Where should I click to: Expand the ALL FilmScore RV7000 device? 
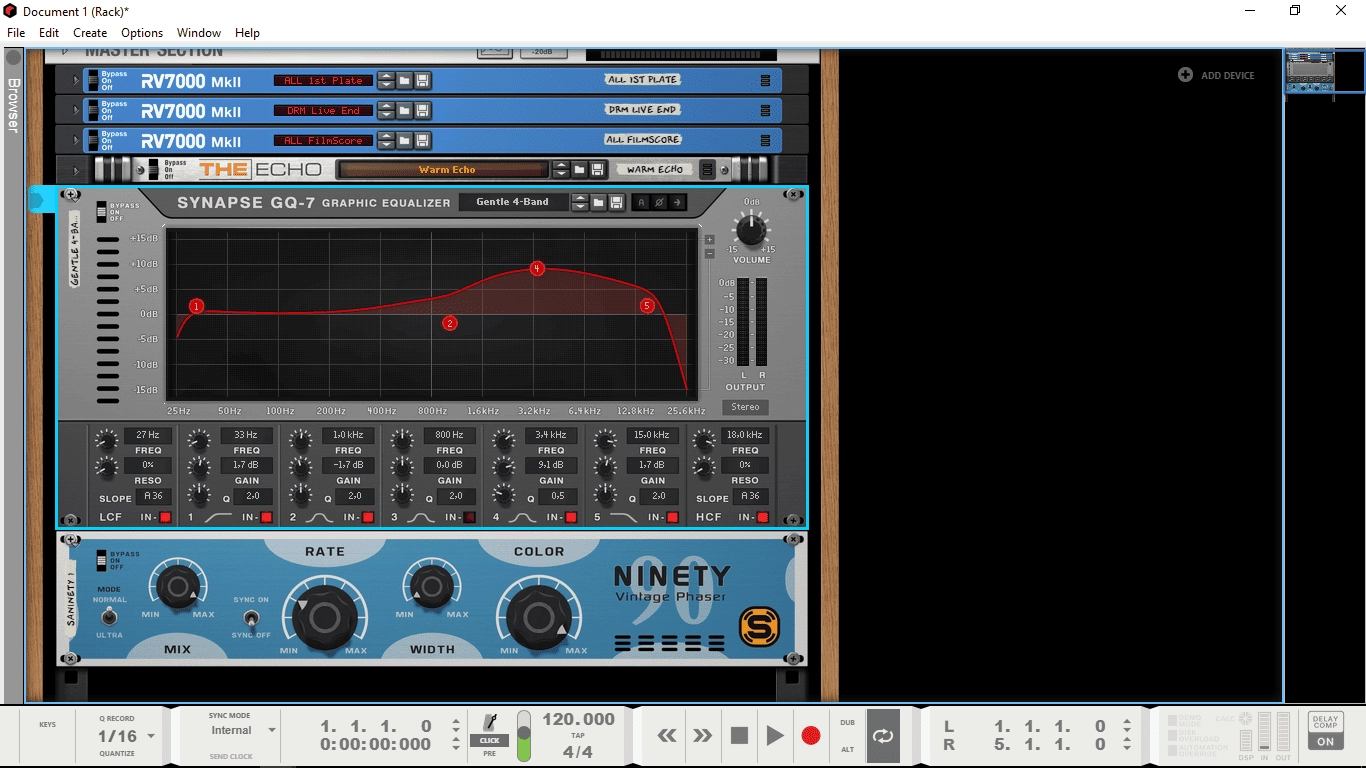[74, 141]
